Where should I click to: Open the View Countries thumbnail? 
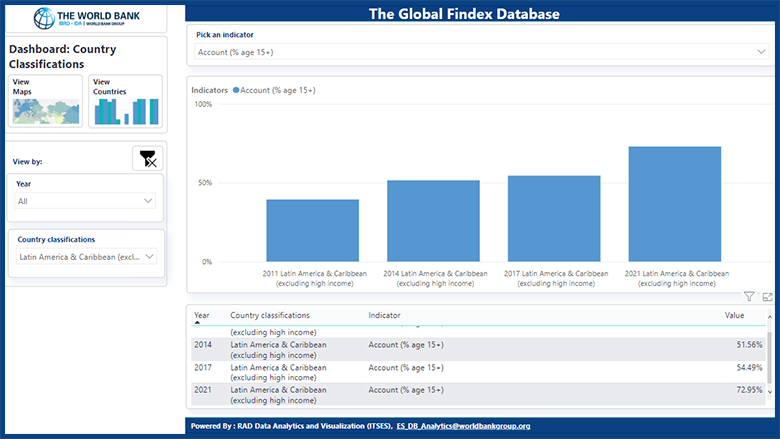click(x=125, y=101)
